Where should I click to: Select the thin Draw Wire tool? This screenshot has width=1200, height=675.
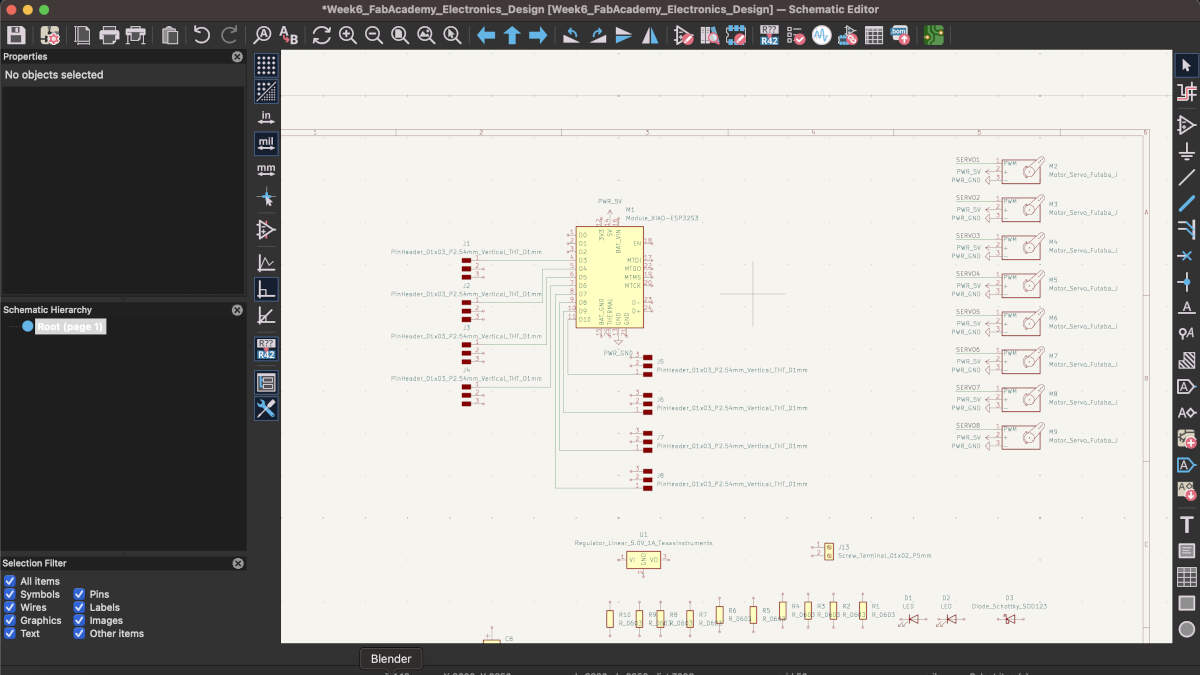[x=1187, y=178]
